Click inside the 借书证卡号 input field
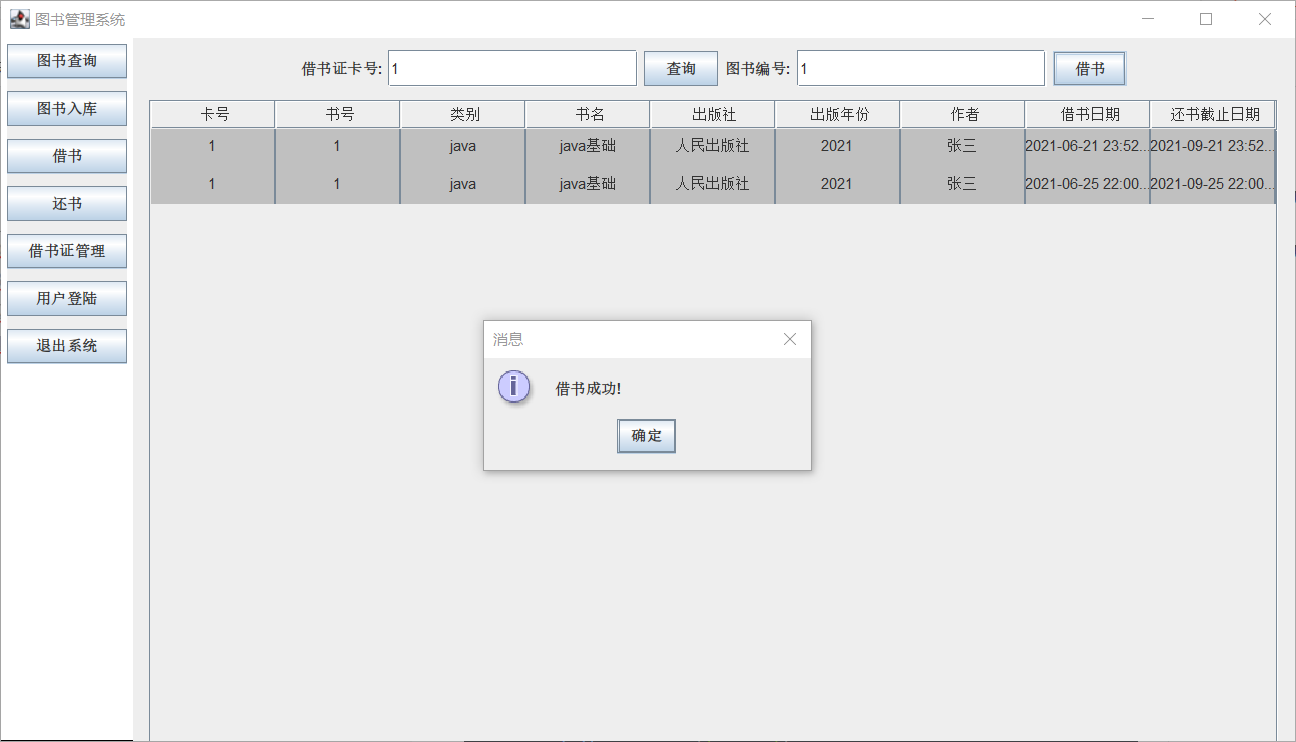 (x=512, y=68)
